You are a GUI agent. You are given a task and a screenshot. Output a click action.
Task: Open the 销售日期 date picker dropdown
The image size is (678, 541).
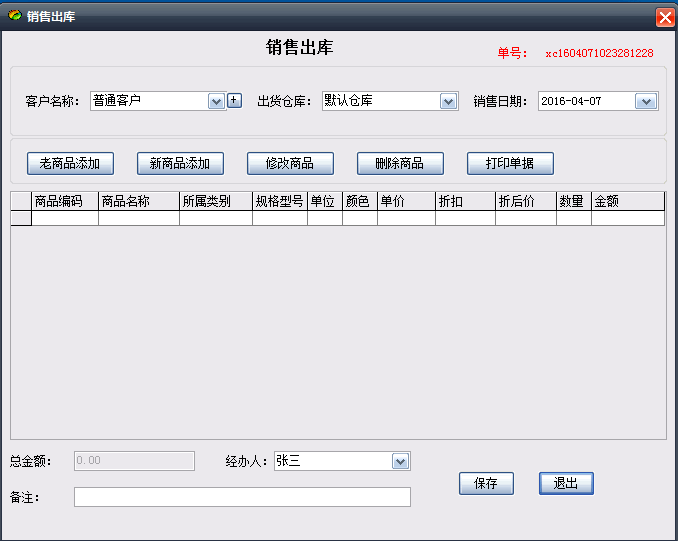click(x=646, y=101)
